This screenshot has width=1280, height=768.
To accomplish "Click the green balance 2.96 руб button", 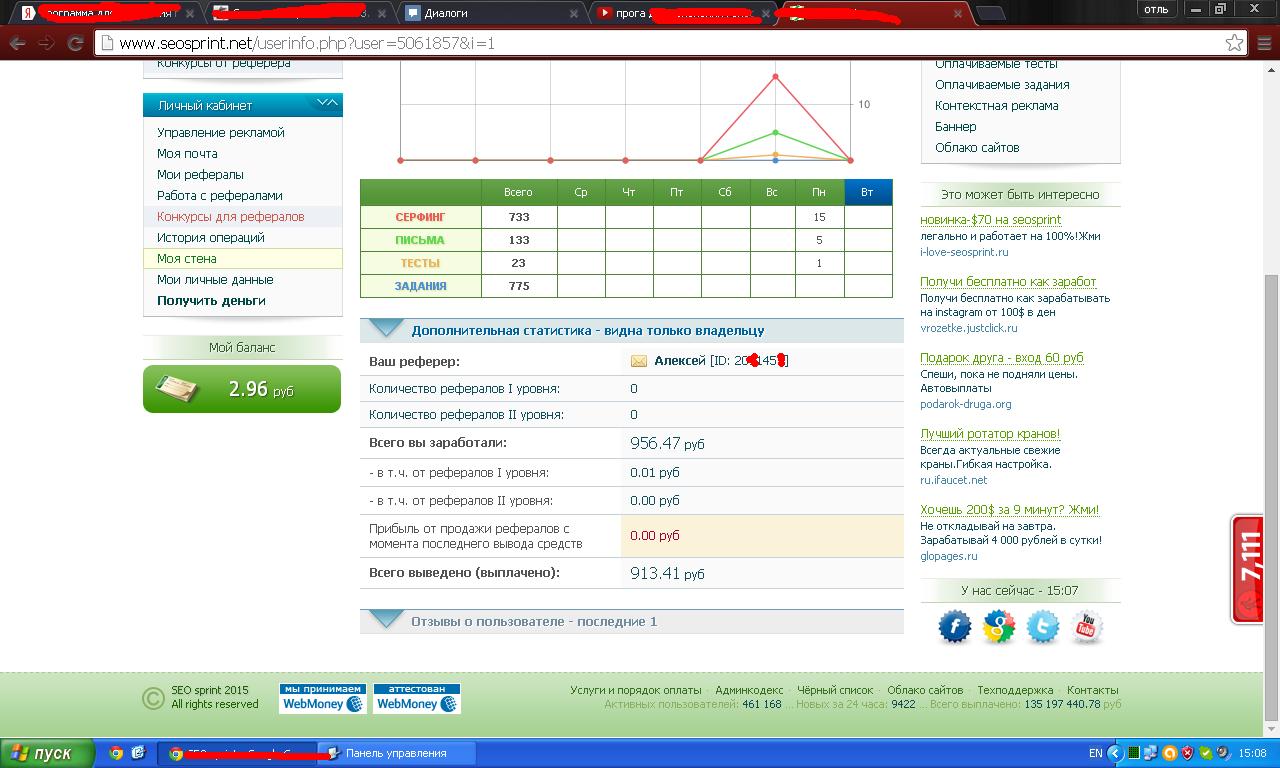I will (242, 389).
